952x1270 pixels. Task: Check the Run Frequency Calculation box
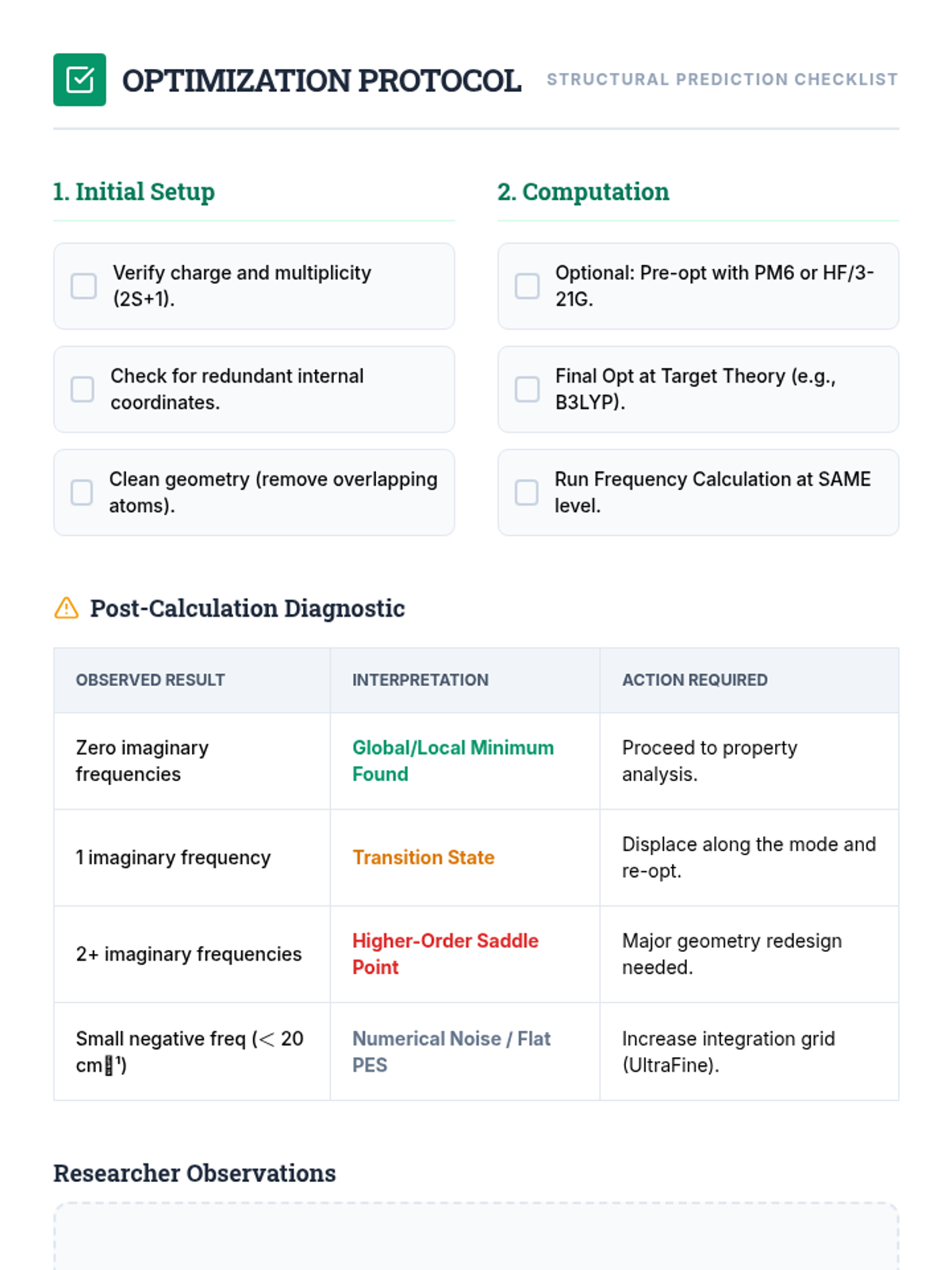pos(527,492)
